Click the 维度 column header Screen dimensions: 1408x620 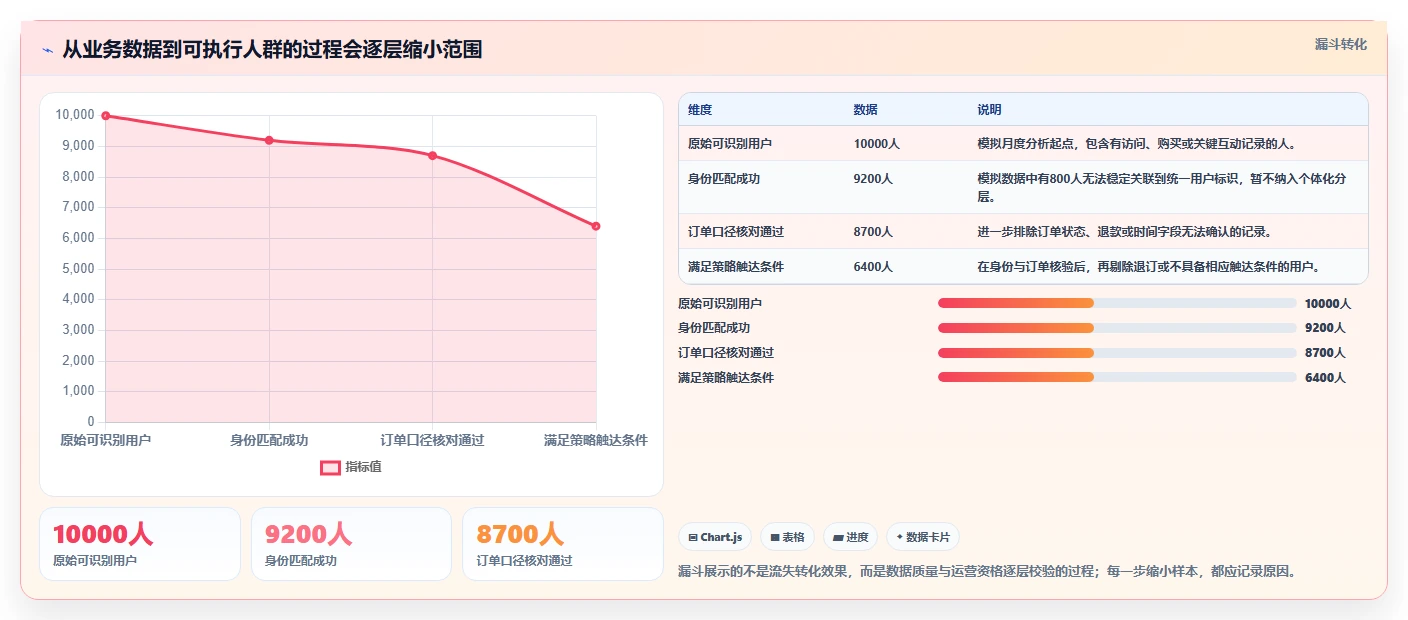click(700, 110)
